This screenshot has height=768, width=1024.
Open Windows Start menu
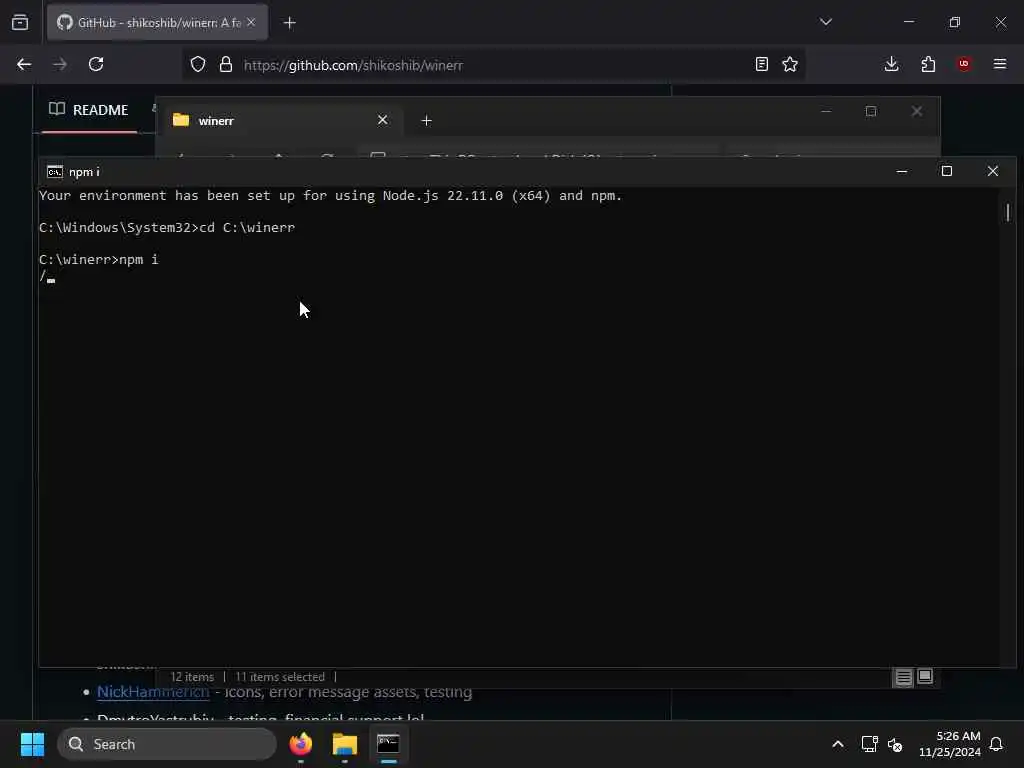coord(32,744)
